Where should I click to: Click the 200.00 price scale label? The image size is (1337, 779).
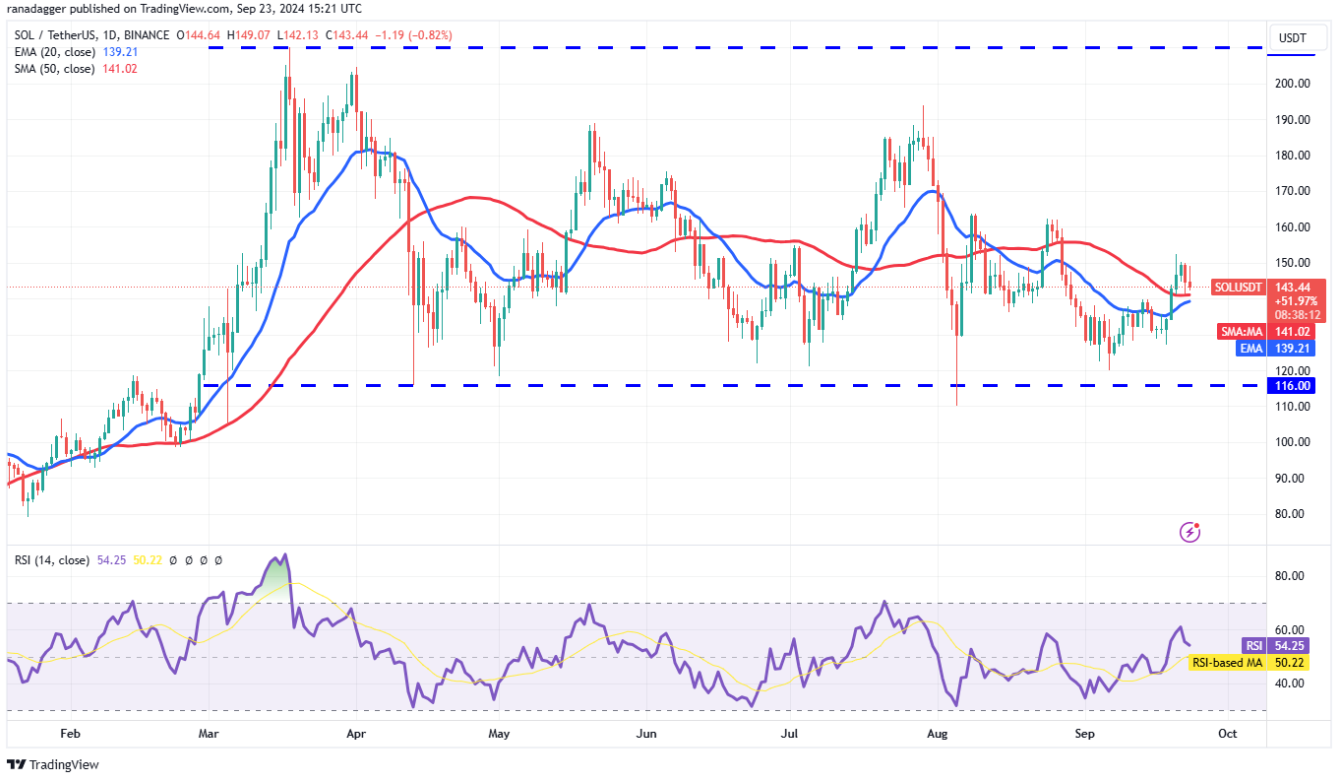(x=1295, y=83)
